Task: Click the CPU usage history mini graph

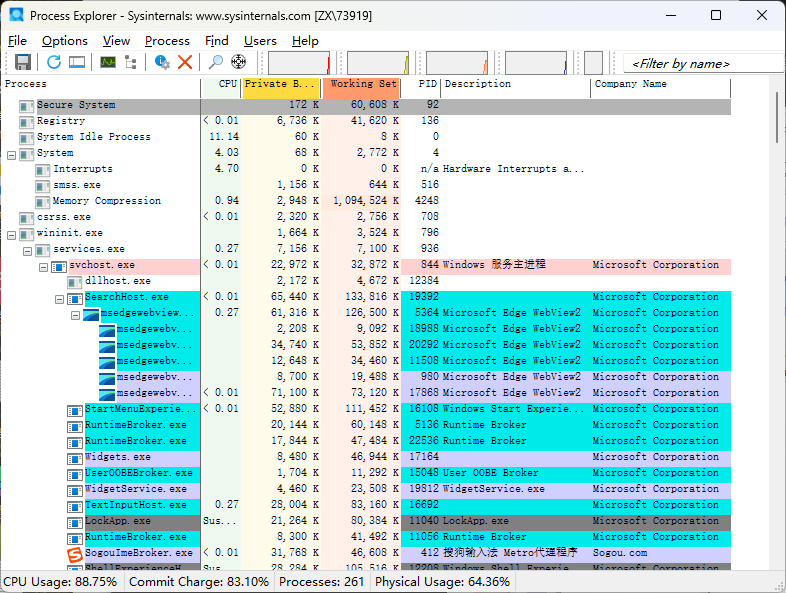Action: 299,63
